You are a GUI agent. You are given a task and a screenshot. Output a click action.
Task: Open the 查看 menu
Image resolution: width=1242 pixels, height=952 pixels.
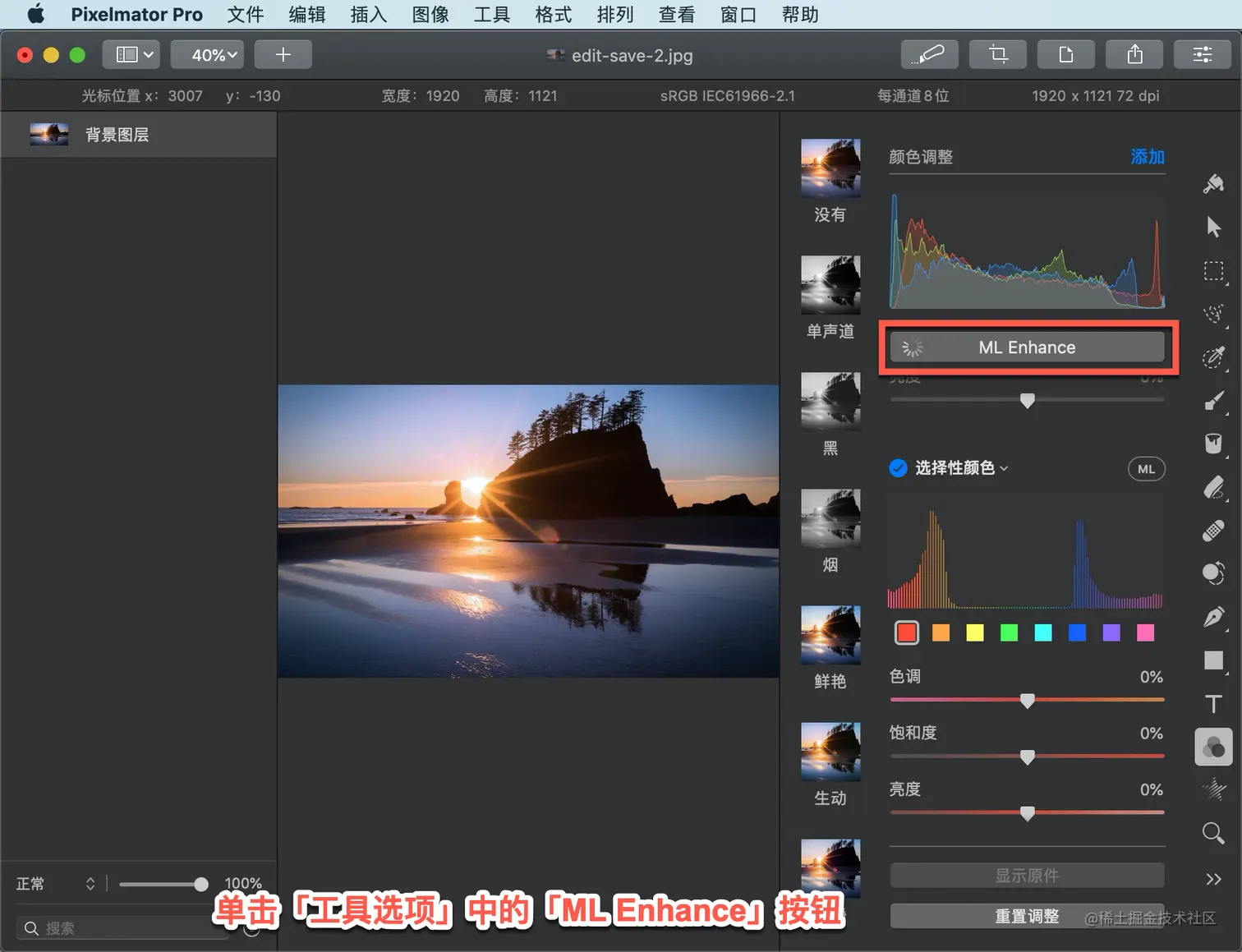pyautogui.click(x=677, y=14)
